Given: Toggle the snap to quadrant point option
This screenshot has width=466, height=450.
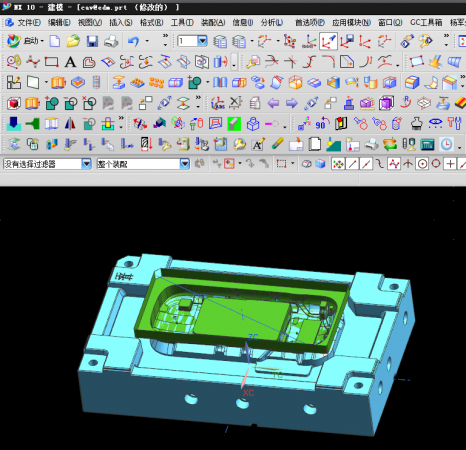Looking at the screenshot, I should [x=436, y=164].
